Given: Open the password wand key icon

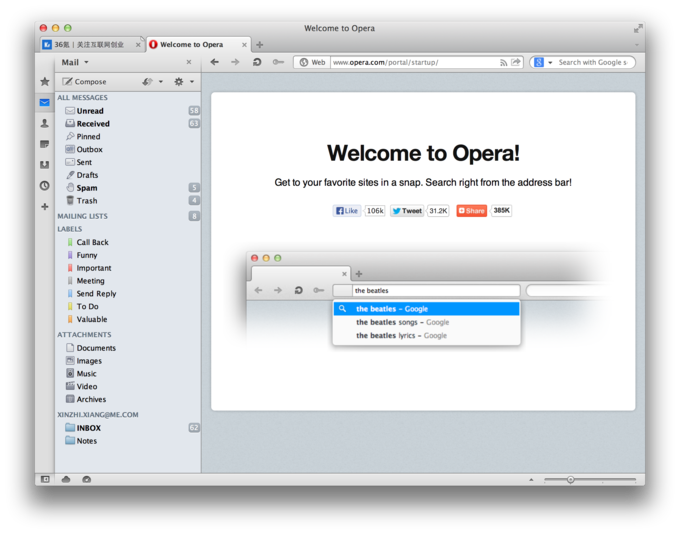Looking at the screenshot, I should point(278,62).
